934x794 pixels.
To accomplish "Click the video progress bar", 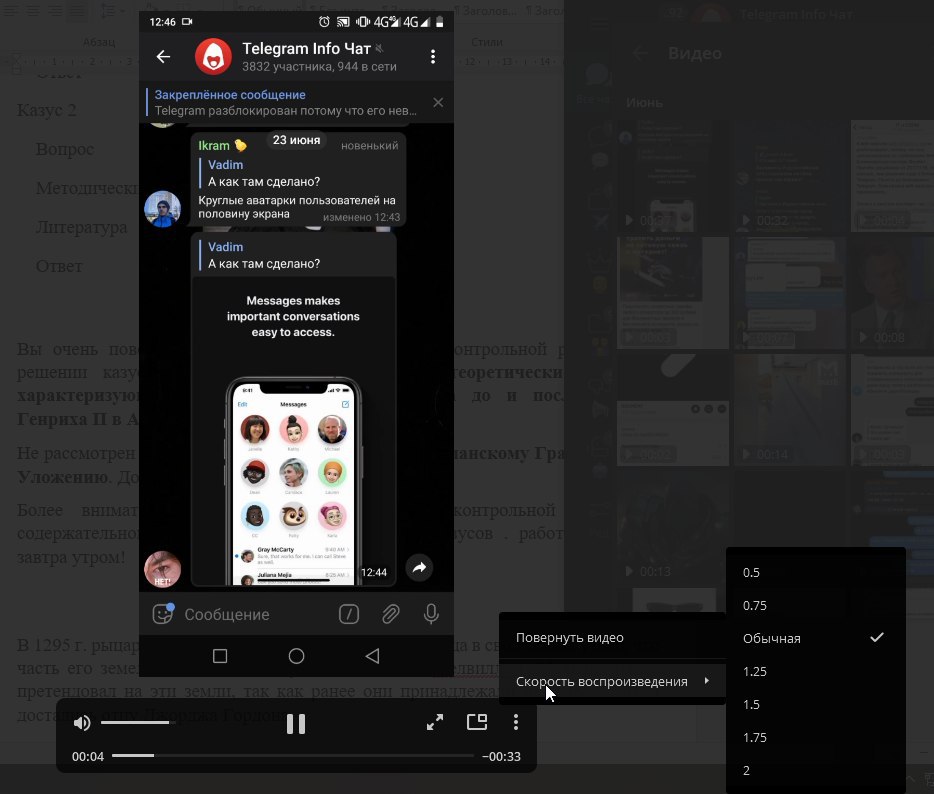I will pos(292,755).
